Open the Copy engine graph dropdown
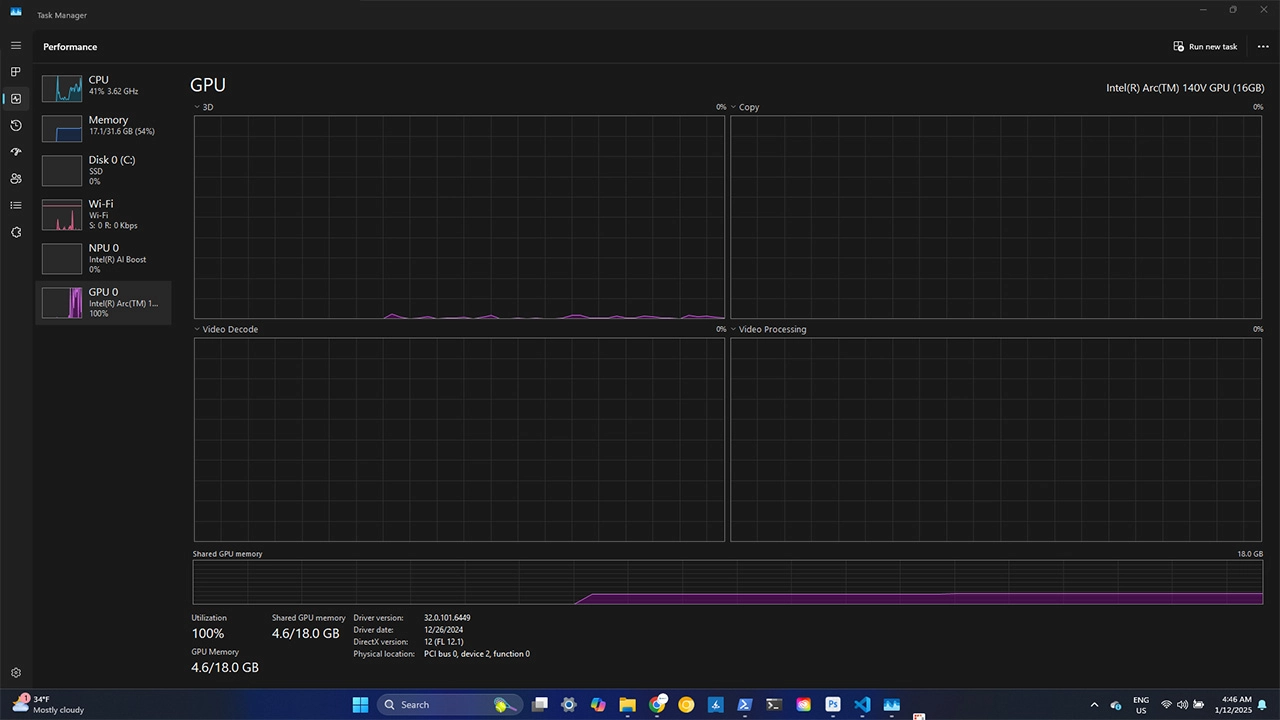Viewport: 1280px width, 720px height. coord(733,107)
